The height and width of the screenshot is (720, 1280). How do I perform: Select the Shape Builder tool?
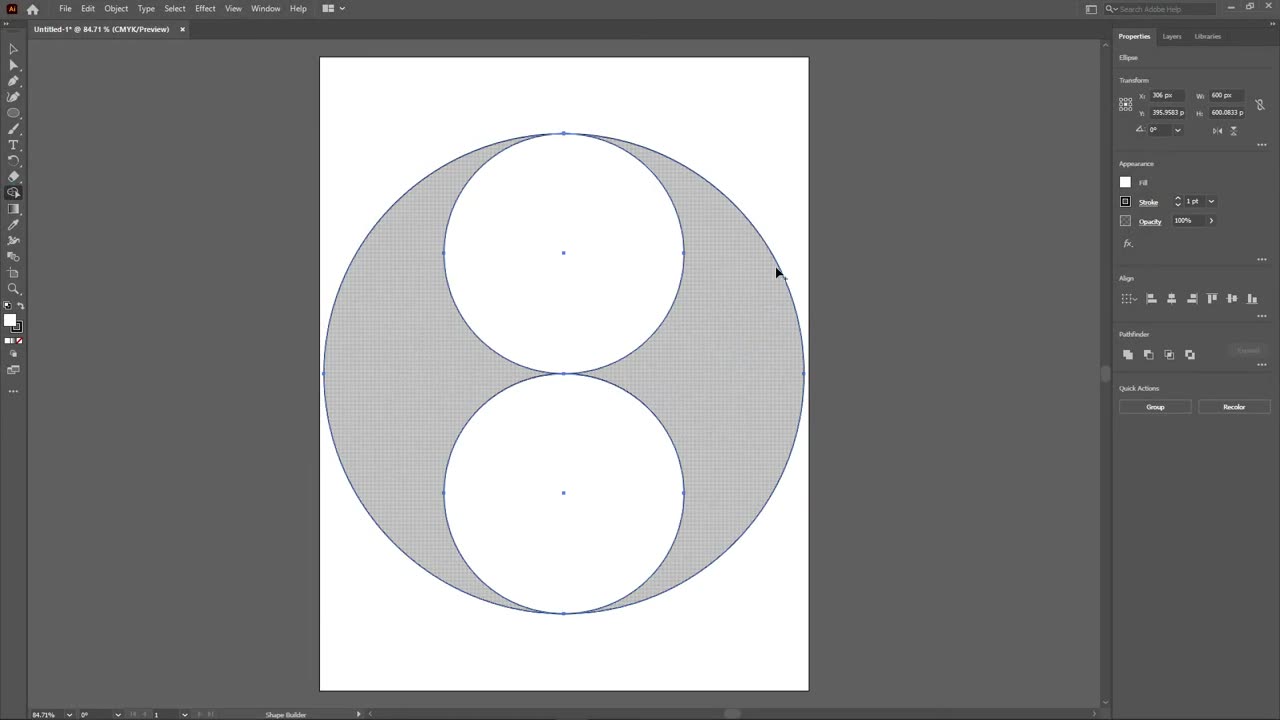[x=13, y=192]
